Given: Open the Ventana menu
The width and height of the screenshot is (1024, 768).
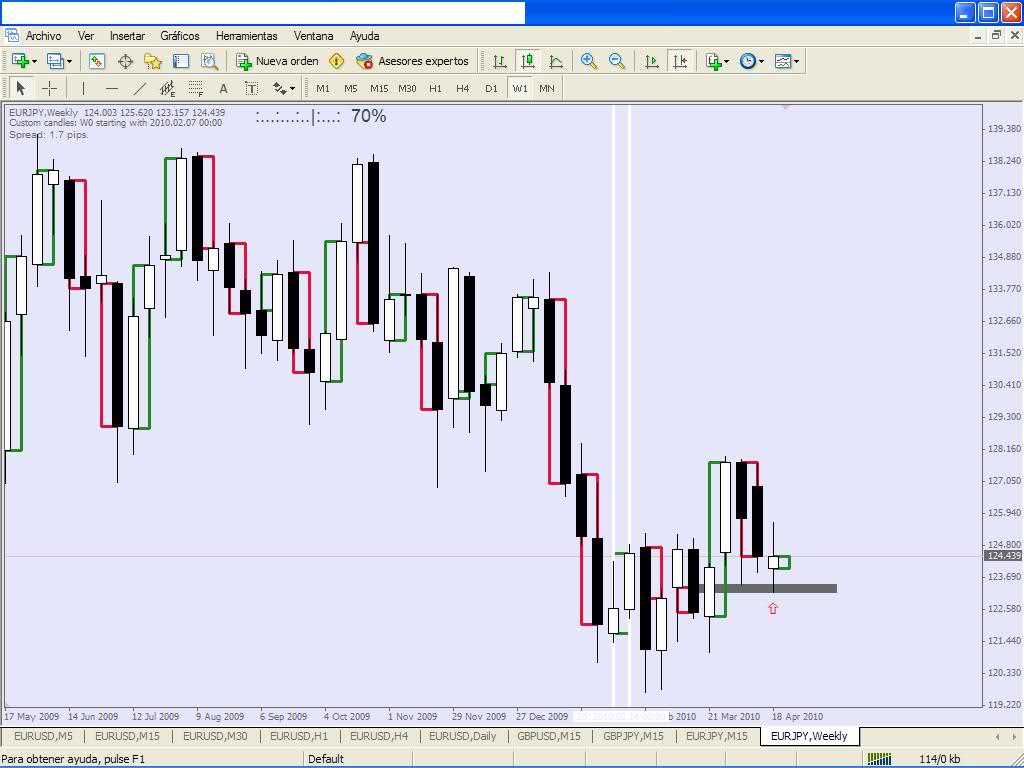Looking at the screenshot, I should (313, 36).
